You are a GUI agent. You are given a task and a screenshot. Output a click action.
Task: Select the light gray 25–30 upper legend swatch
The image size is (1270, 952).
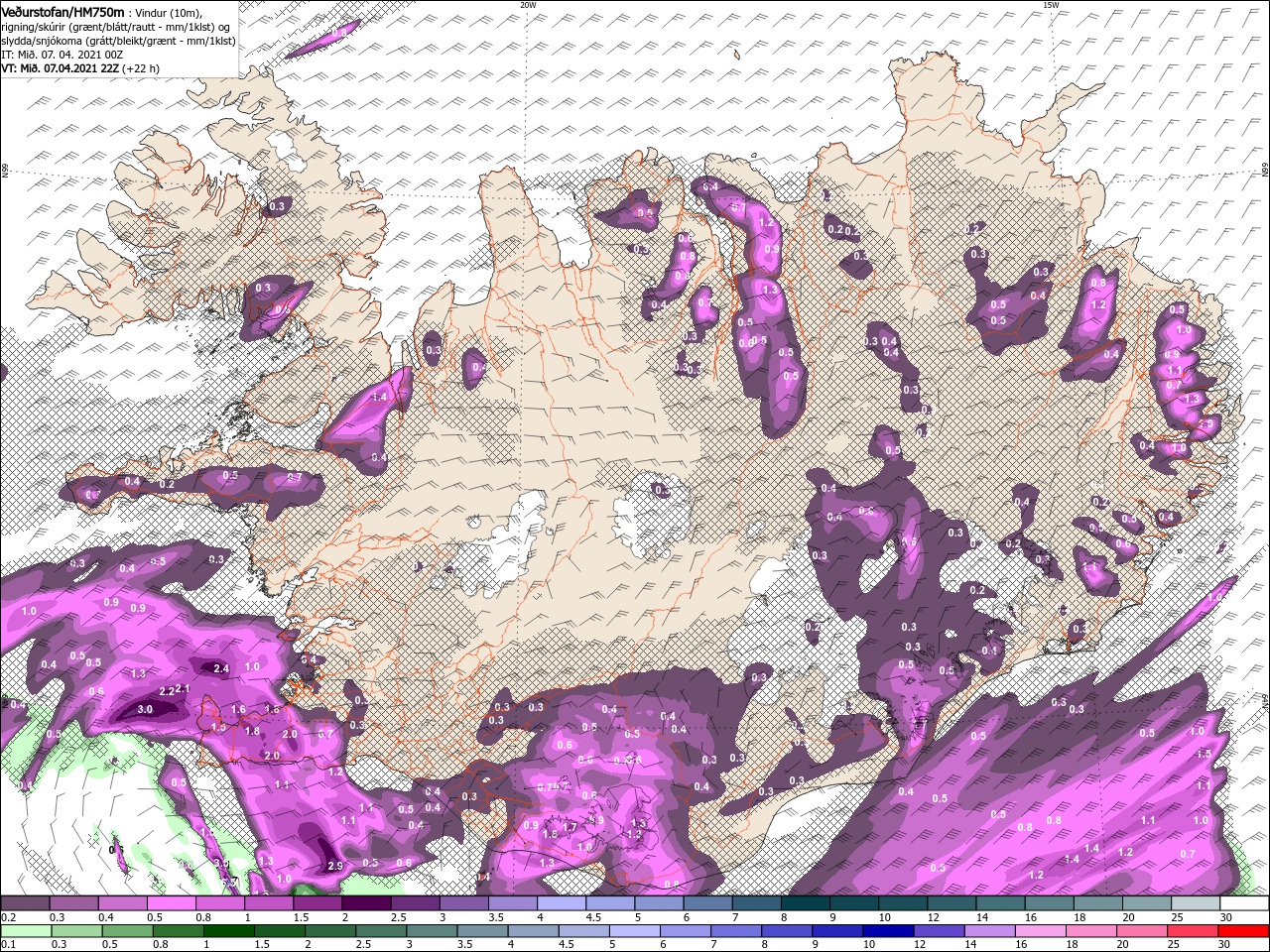coord(1196,903)
